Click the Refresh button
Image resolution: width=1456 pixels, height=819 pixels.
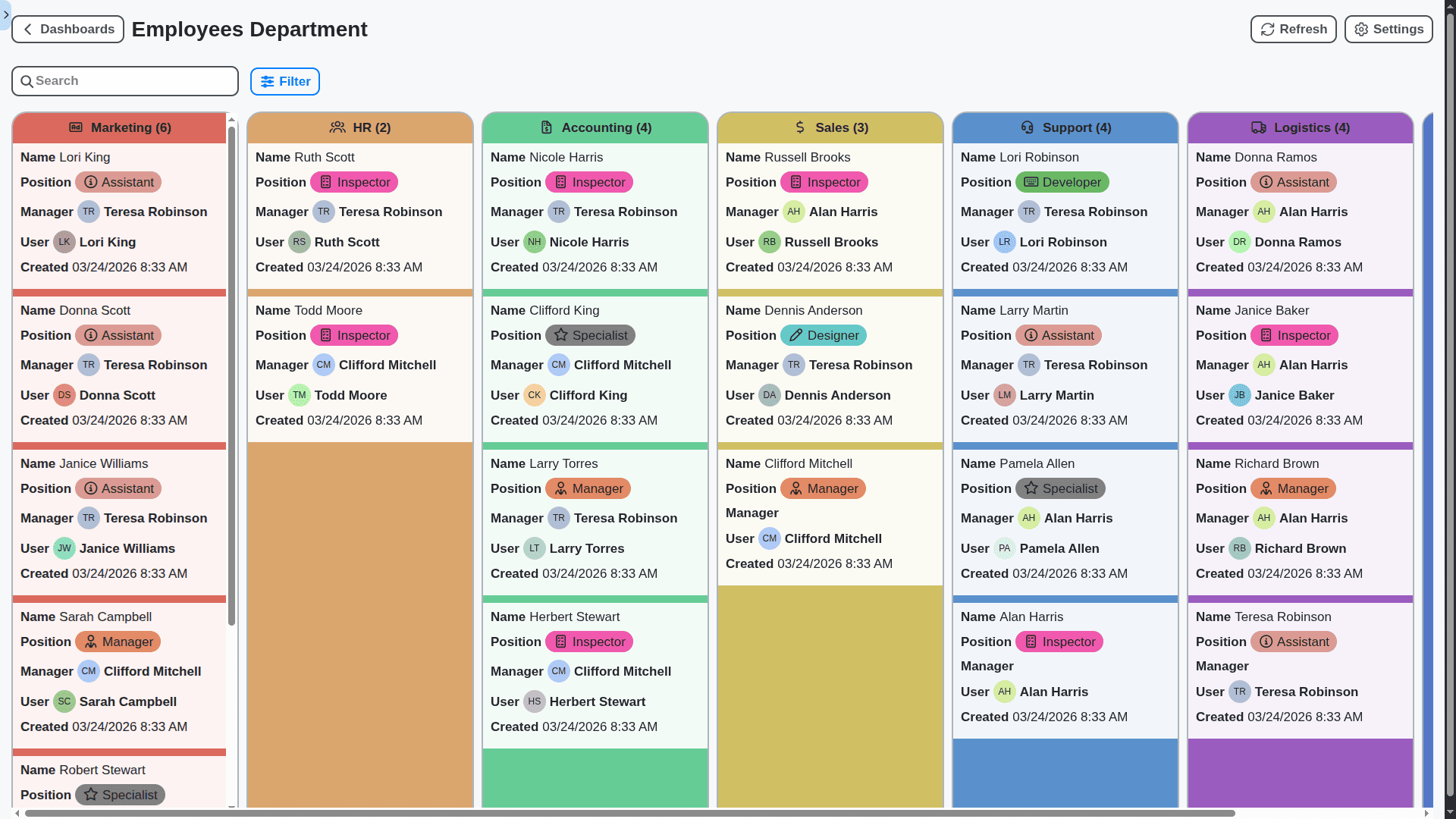(x=1293, y=29)
